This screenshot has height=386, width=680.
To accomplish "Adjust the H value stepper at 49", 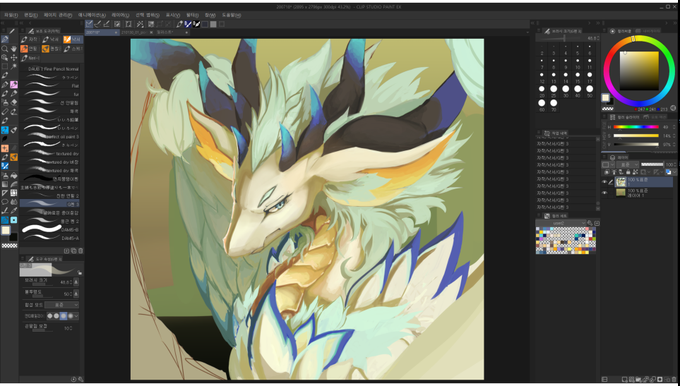I will pyautogui.click(x=673, y=127).
